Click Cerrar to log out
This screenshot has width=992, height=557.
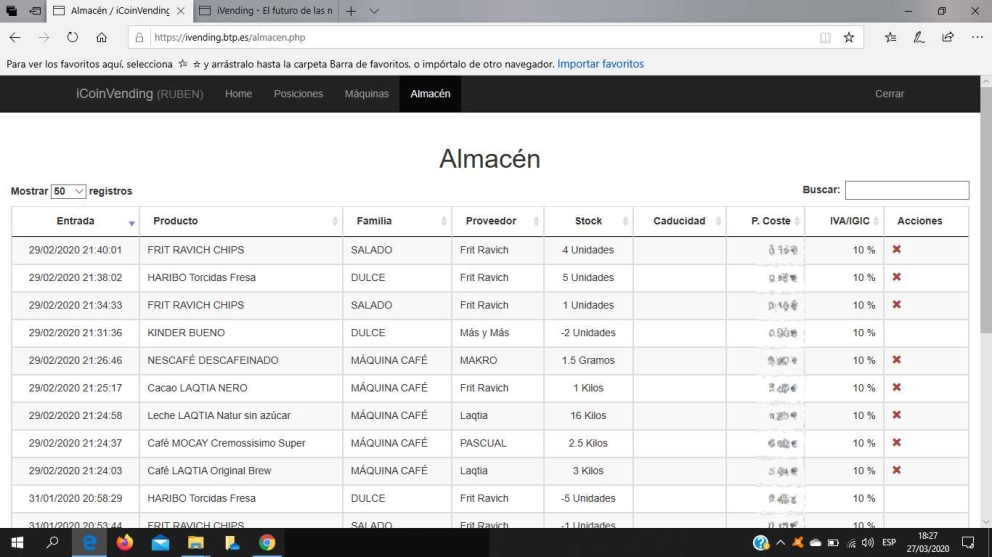888,94
